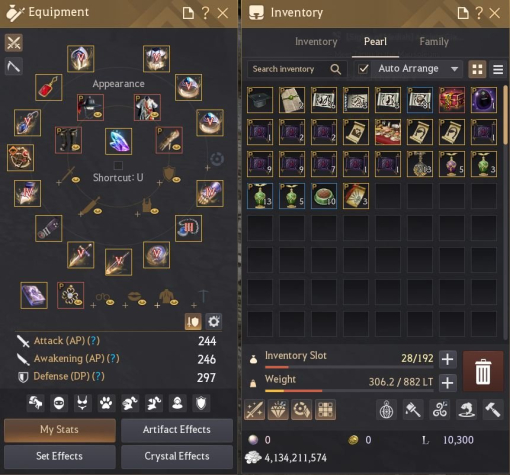Click the magnifier search icon

tap(335, 69)
